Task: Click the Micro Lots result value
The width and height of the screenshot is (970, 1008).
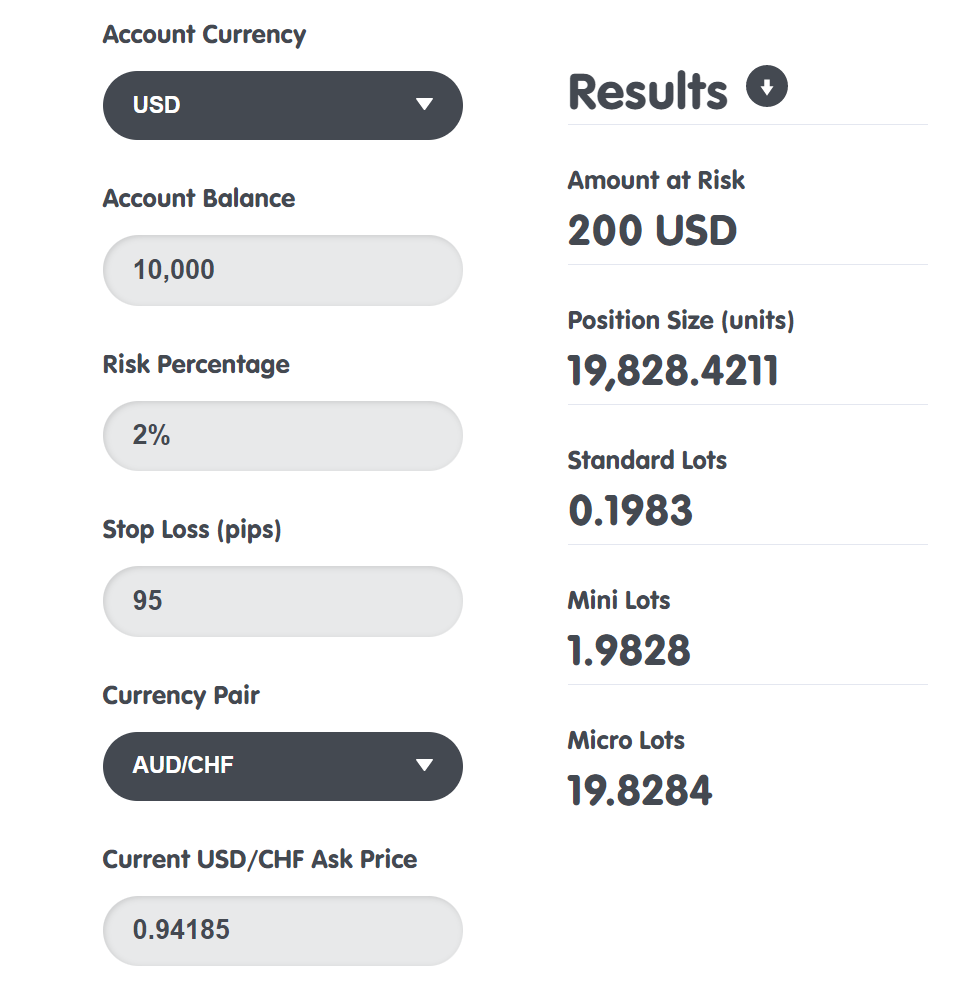Action: 639,790
